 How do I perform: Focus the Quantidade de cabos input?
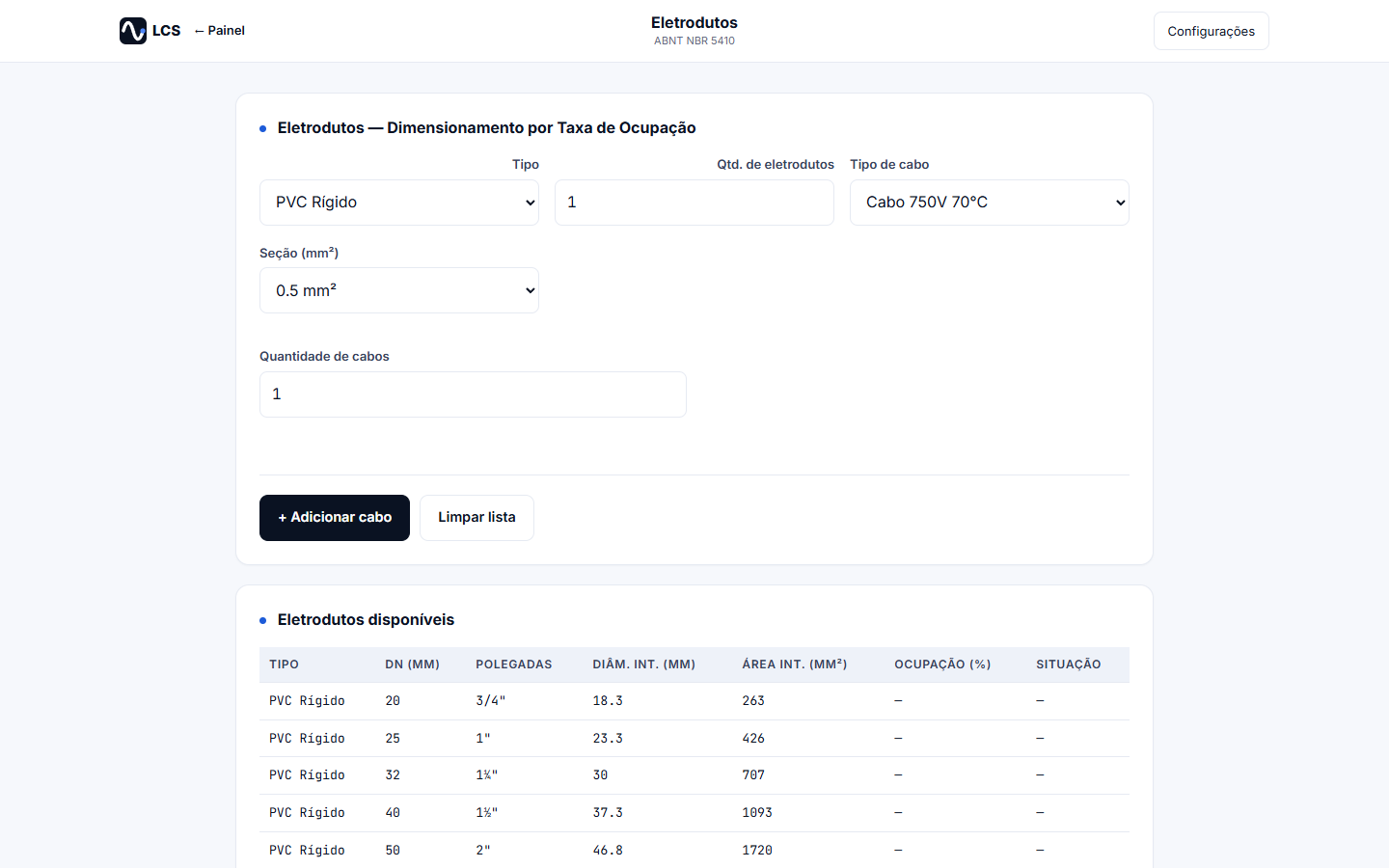473,394
